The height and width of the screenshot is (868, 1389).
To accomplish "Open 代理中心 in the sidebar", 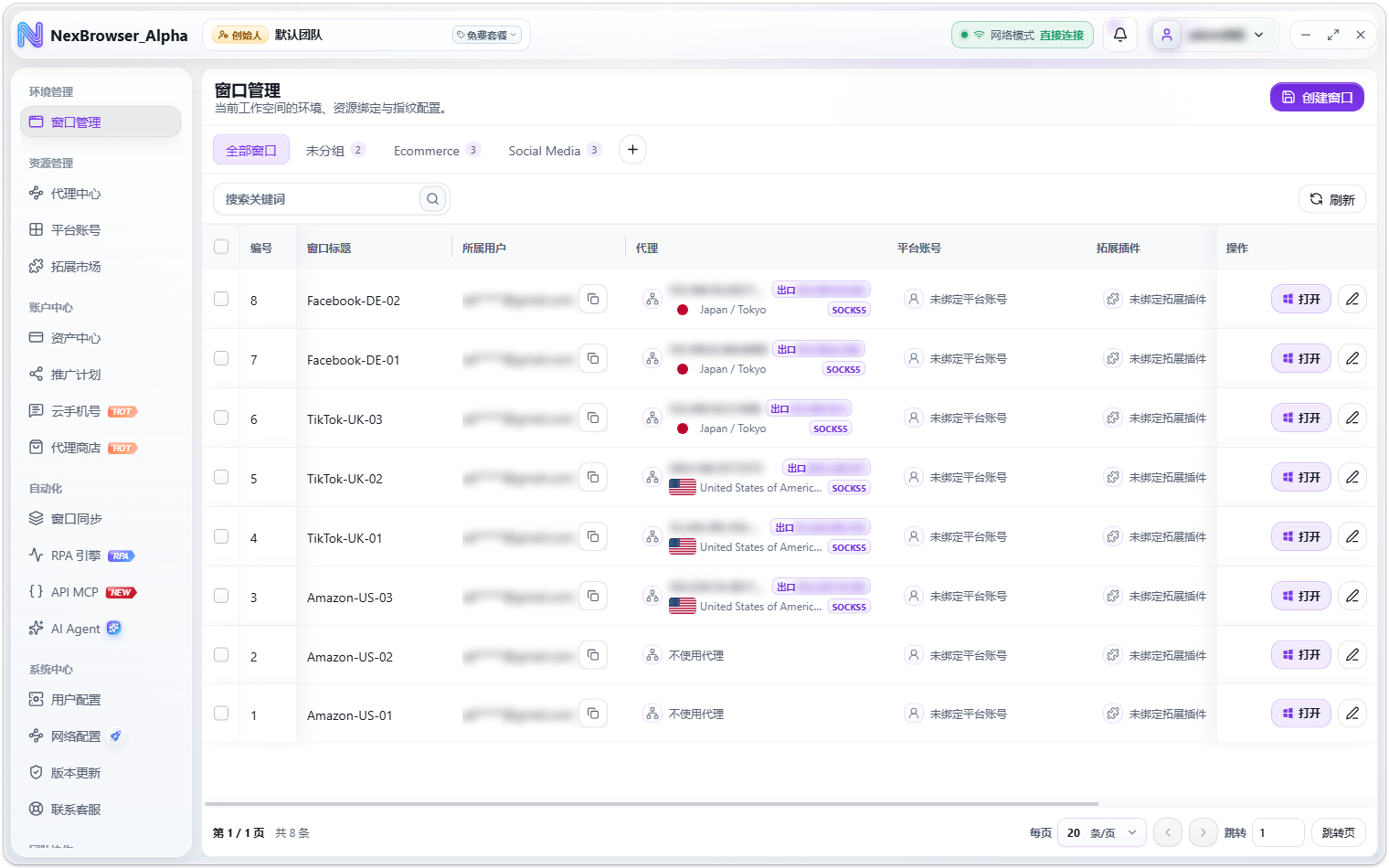I will click(101, 194).
